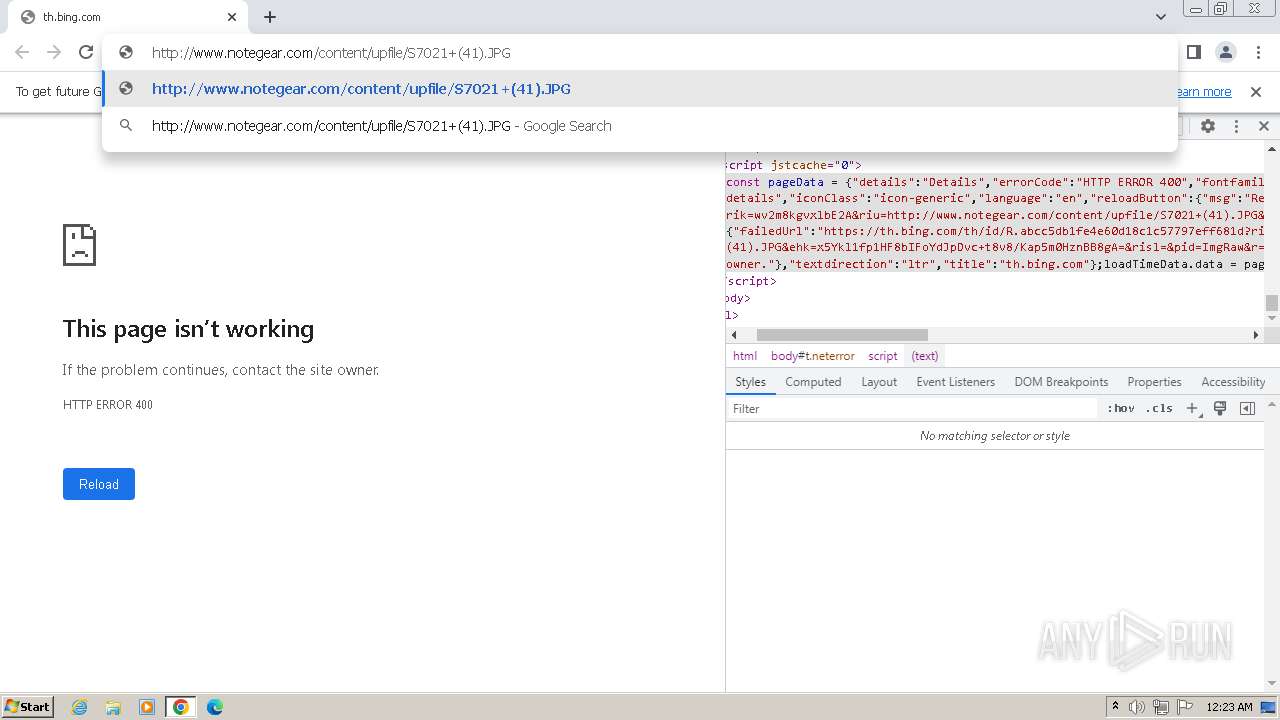Click the This page isn't working heading
The image size is (1280, 720).
(188, 329)
